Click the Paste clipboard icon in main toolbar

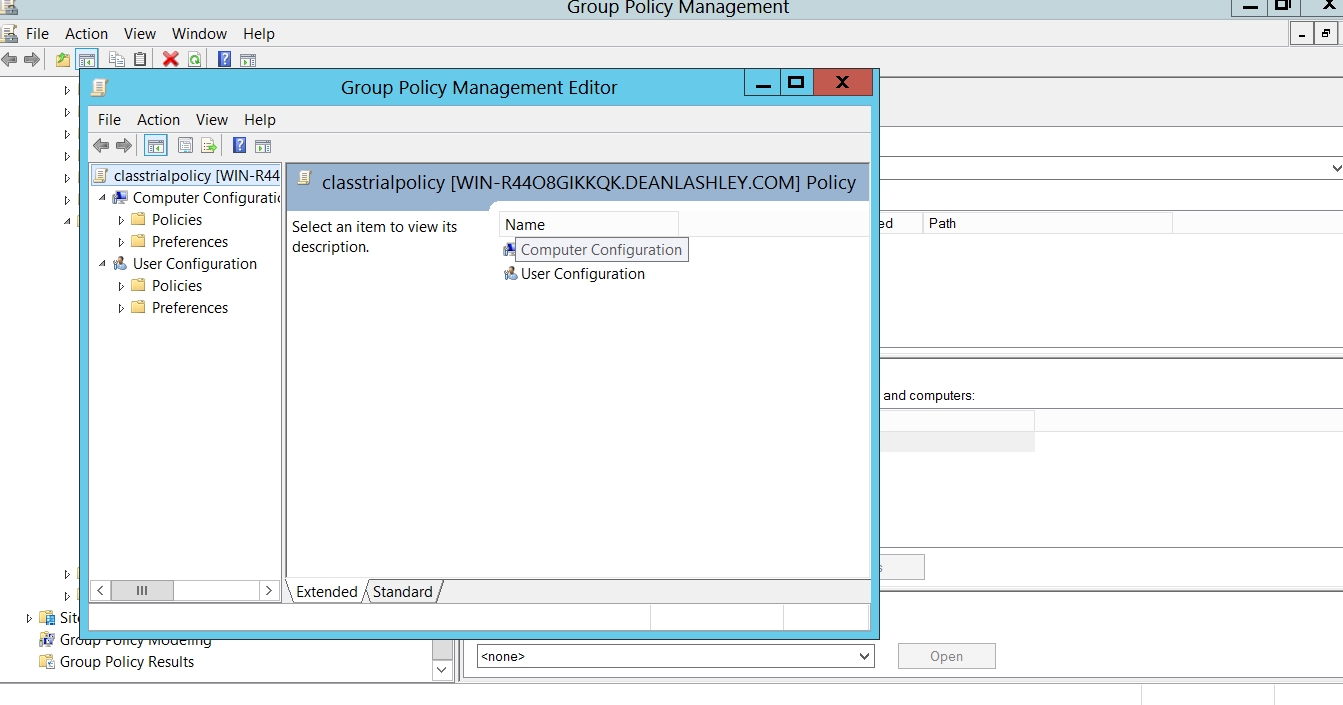click(x=140, y=59)
